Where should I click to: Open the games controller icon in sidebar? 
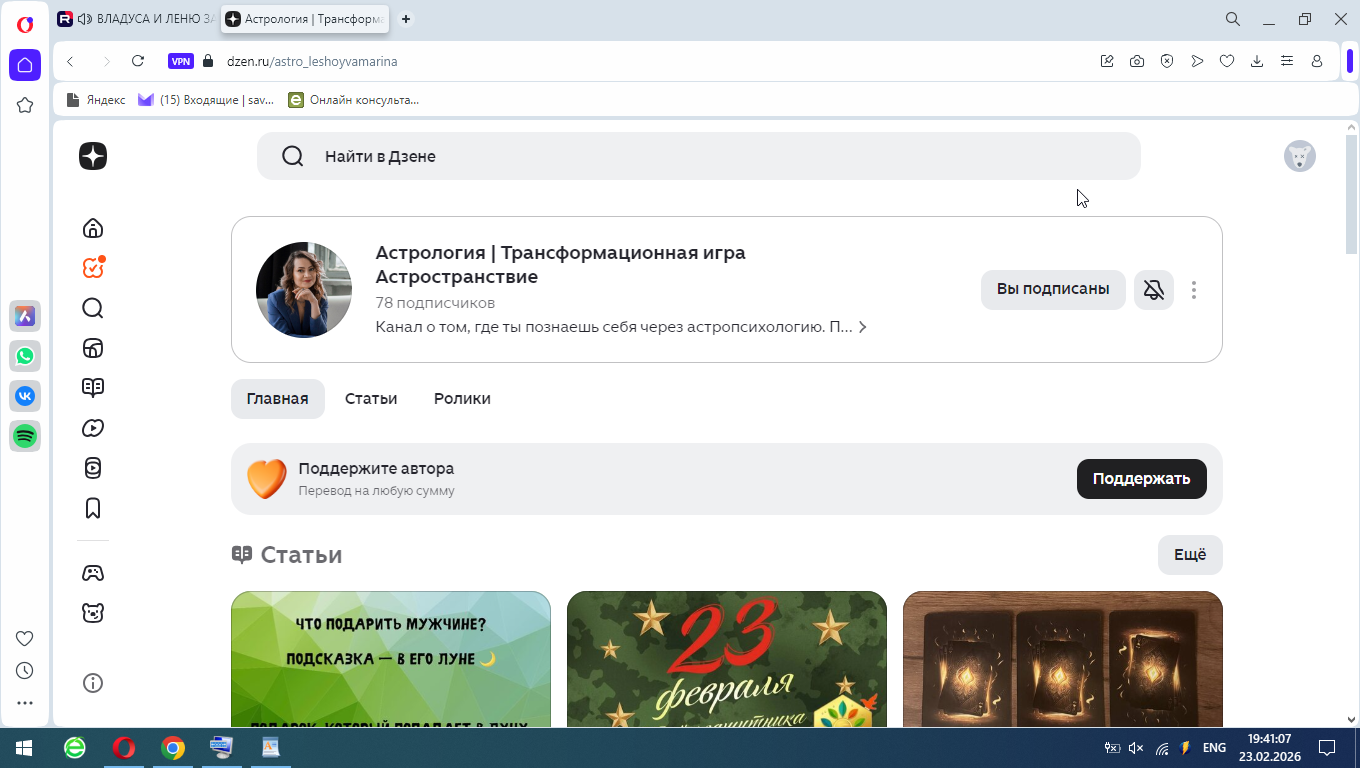[93, 573]
